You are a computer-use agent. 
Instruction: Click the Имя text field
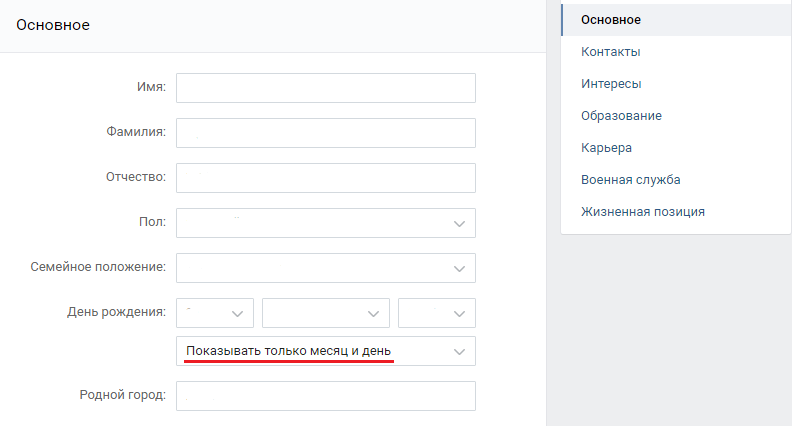point(326,88)
